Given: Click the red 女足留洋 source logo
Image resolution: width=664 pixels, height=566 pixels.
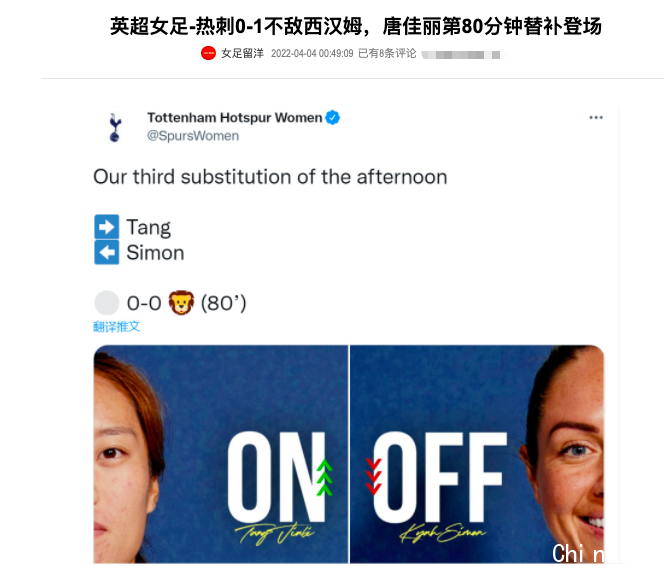Looking at the screenshot, I should (208, 53).
